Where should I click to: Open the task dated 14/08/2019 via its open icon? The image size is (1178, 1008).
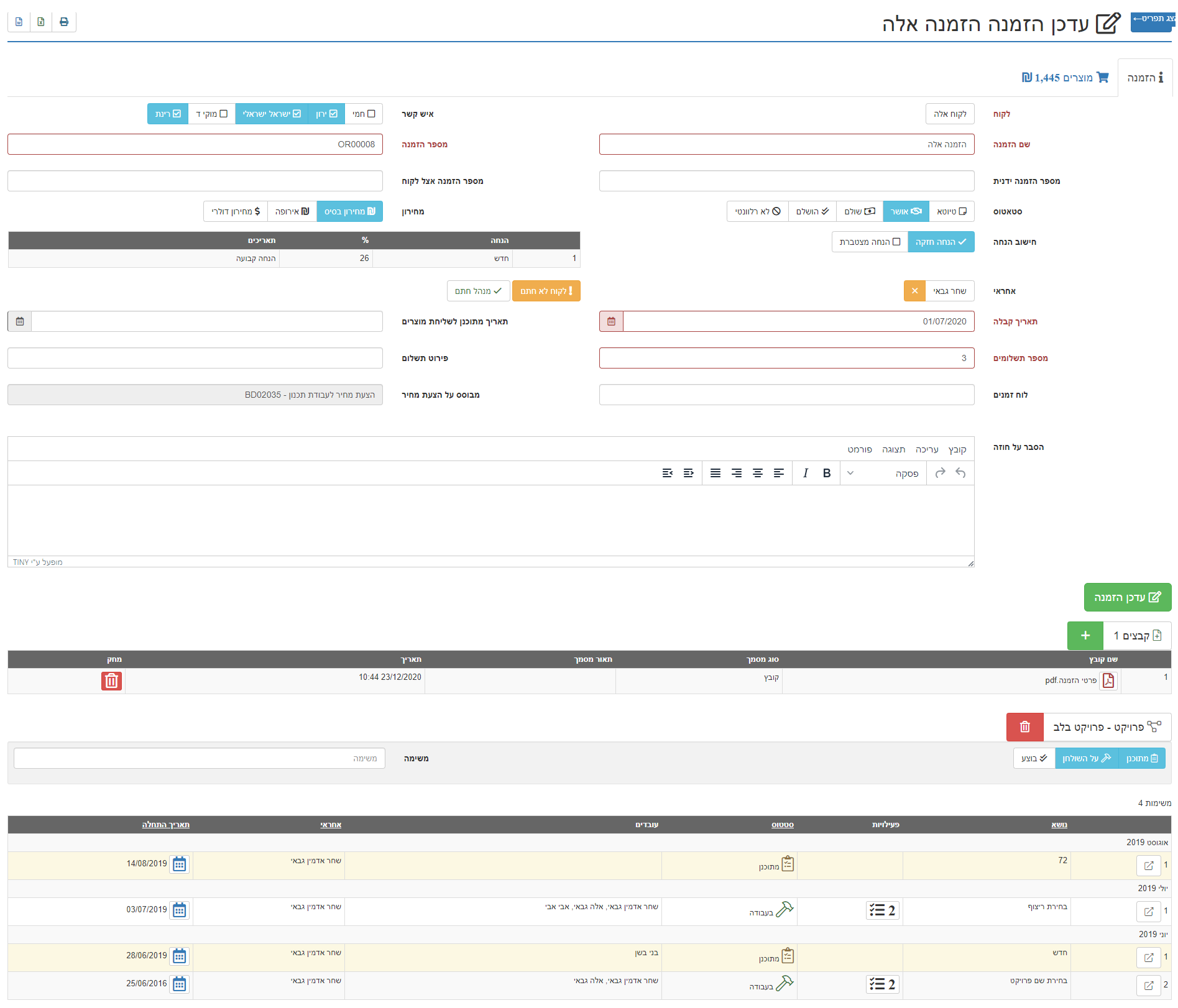point(1148,865)
